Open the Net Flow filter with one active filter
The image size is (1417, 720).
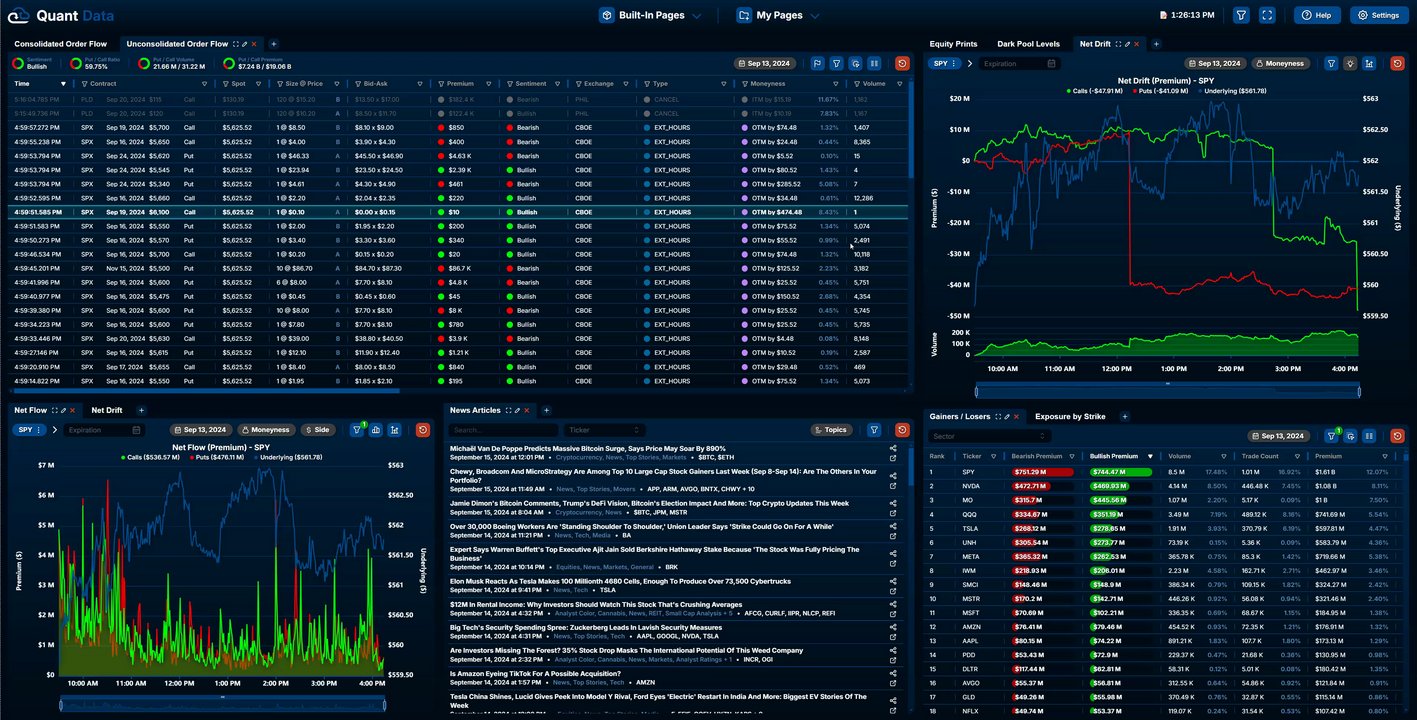357,430
